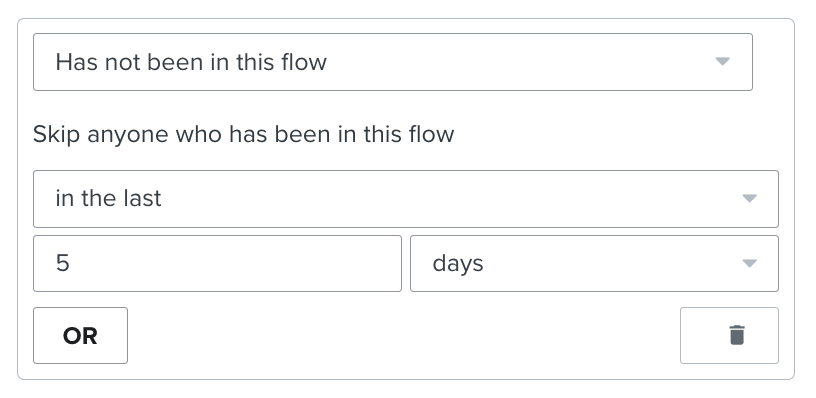816x398 pixels.
Task: Click the caret arrow beside 'days'
Action: 749,263
